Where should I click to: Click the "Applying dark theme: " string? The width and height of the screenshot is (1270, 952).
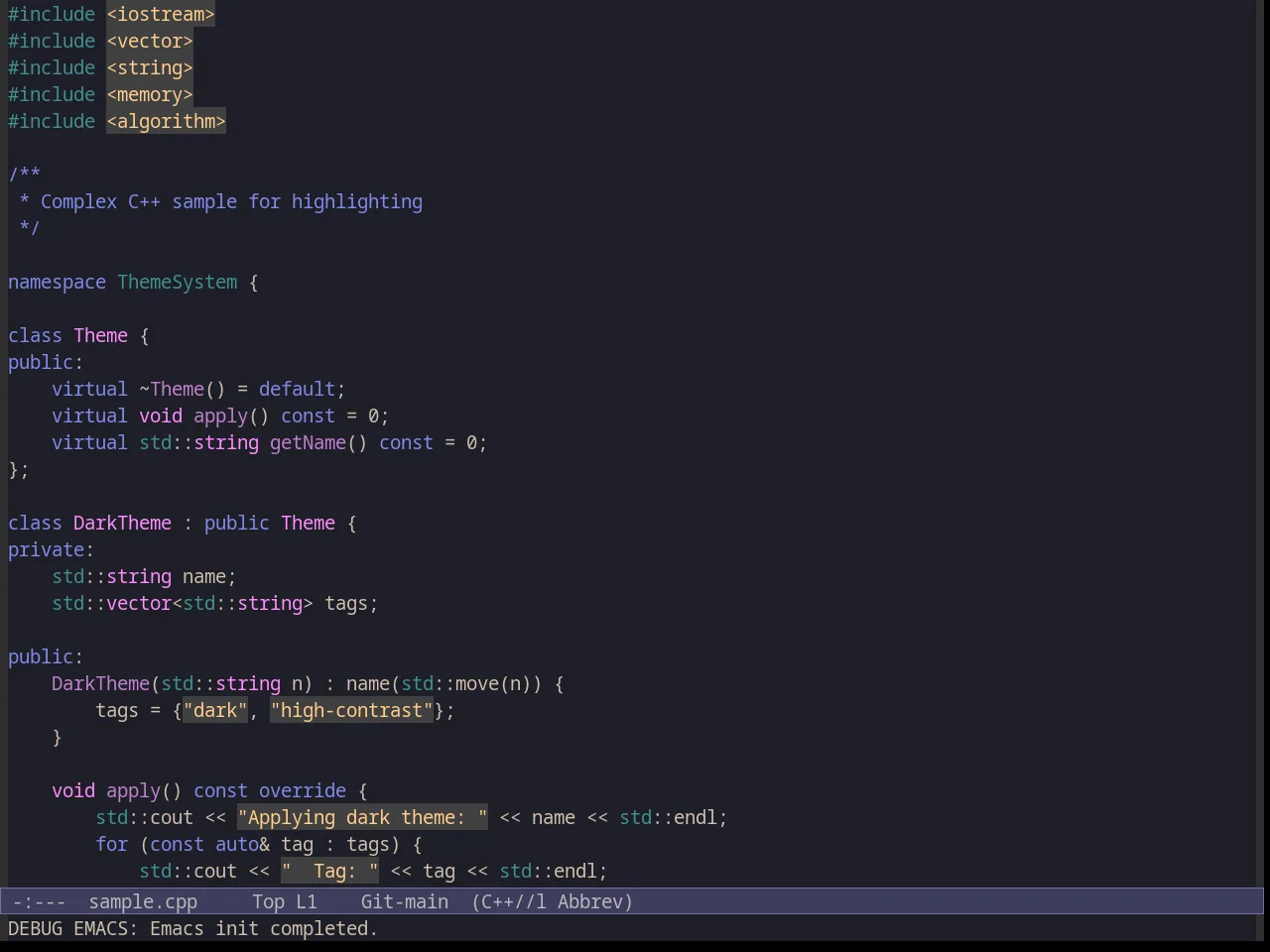coord(362,817)
